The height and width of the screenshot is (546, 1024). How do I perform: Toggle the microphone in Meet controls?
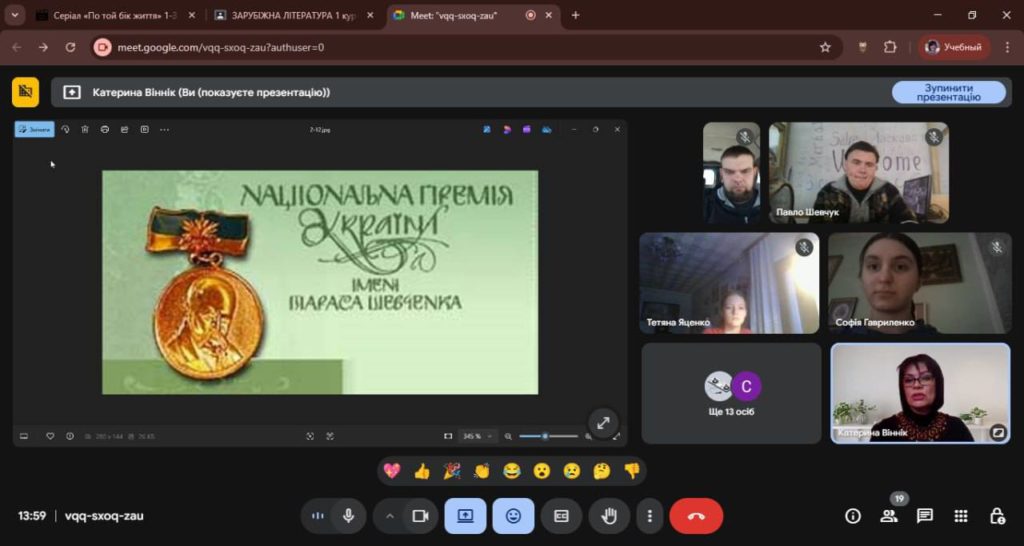pyautogui.click(x=349, y=516)
